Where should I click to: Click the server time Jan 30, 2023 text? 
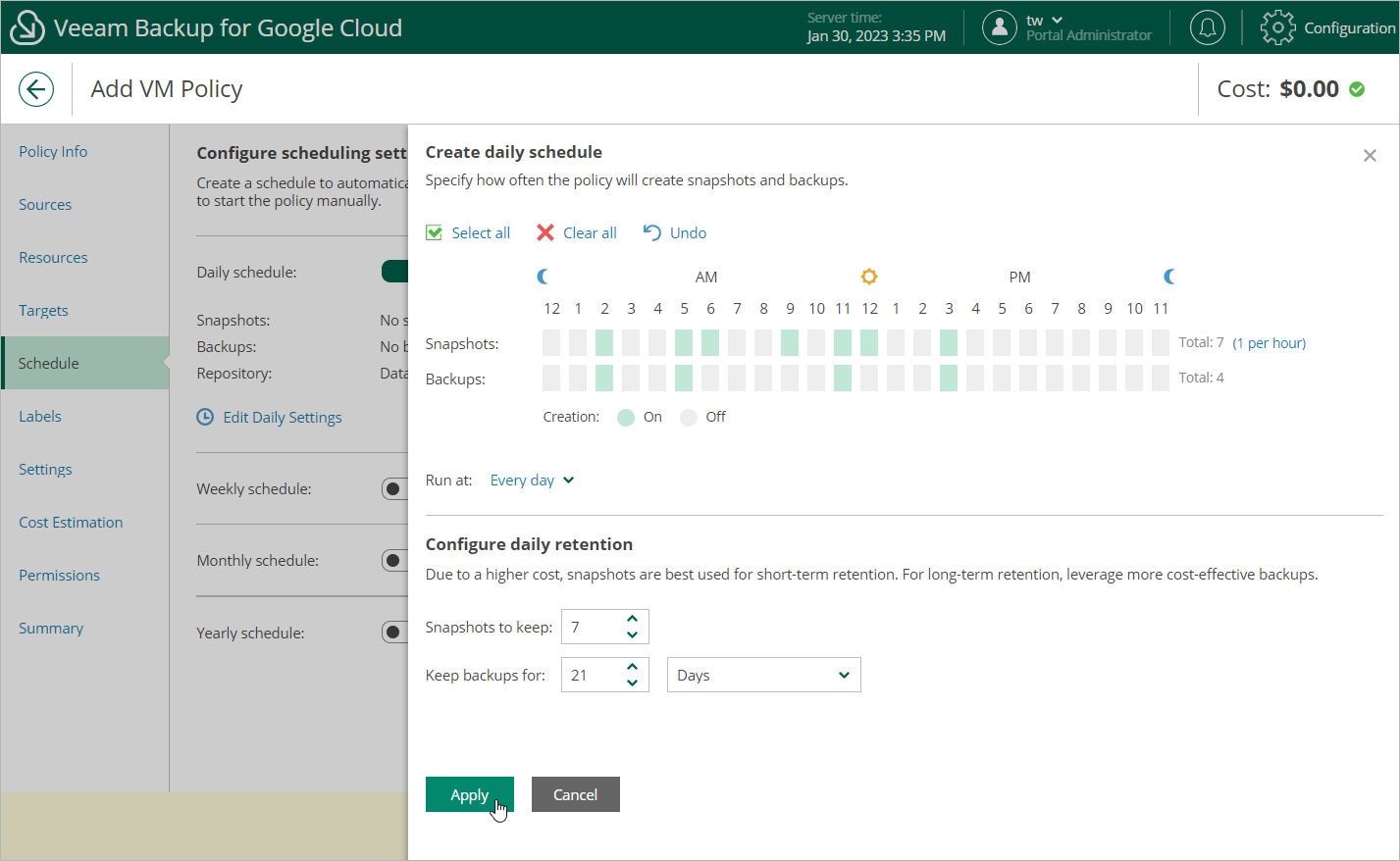pos(876,35)
